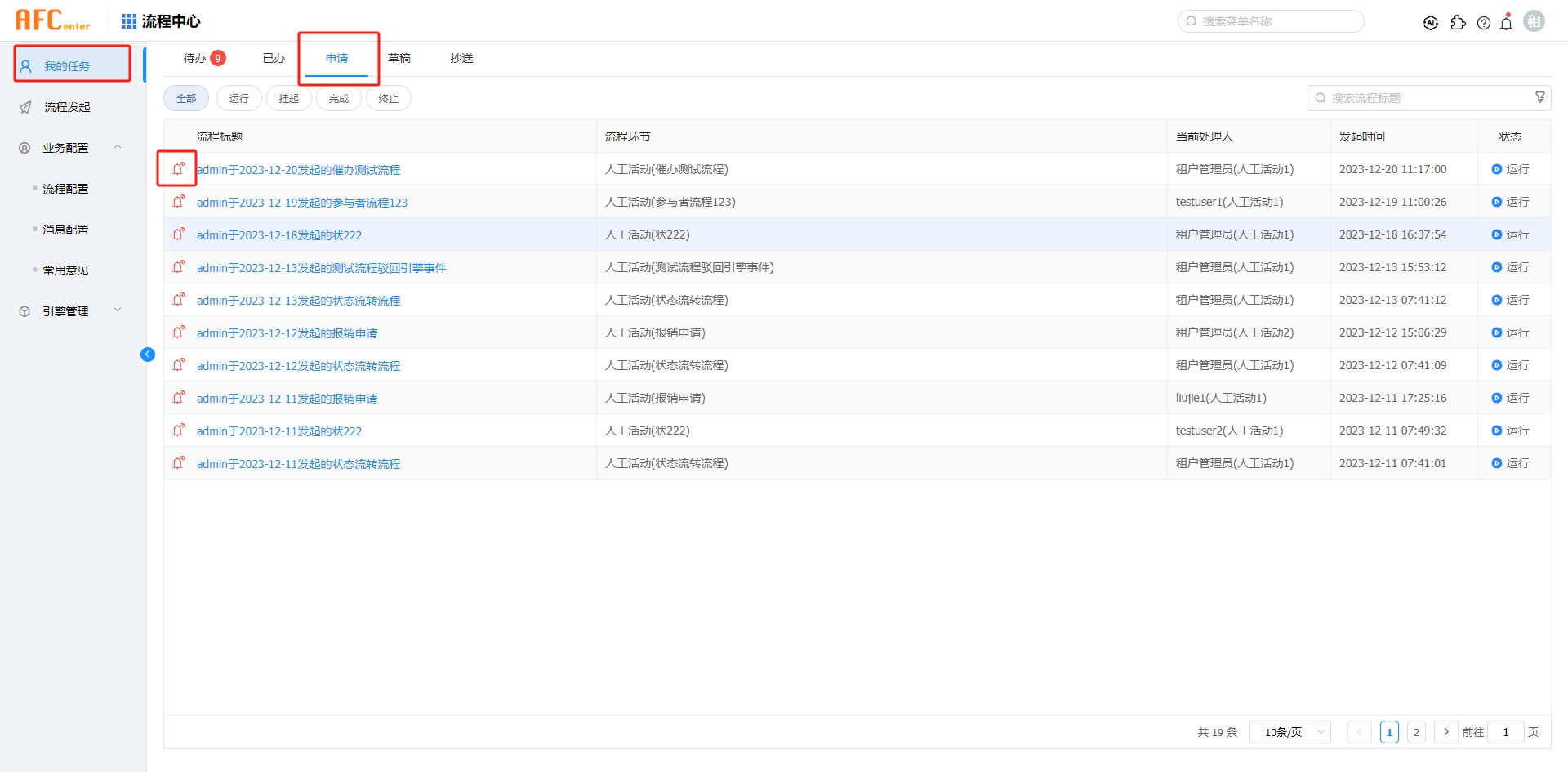The height and width of the screenshot is (772, 1568).
Task: Select the 运行 status filter
Action: click(238, 98)
